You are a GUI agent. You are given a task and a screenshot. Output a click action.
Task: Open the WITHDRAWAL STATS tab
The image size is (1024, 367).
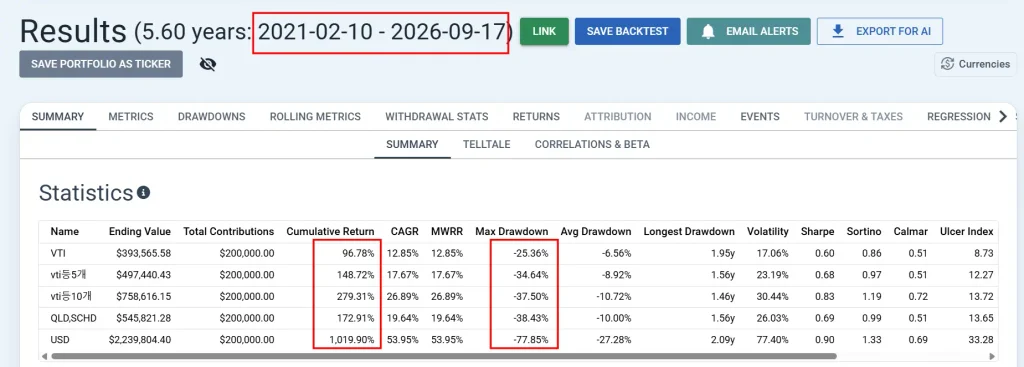point(436,117)
